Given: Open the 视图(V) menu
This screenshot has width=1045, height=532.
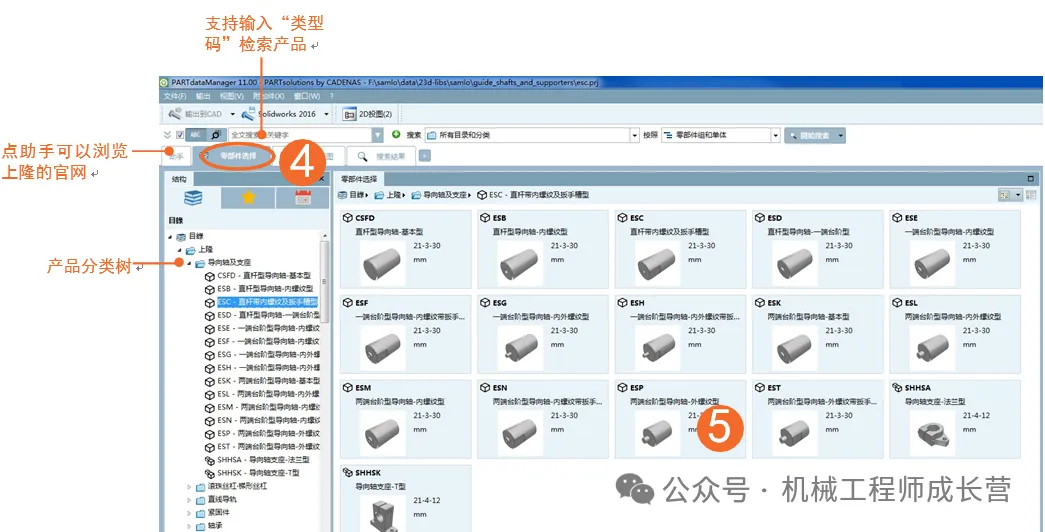Looking at the screenshot, I should coord(231,96).
